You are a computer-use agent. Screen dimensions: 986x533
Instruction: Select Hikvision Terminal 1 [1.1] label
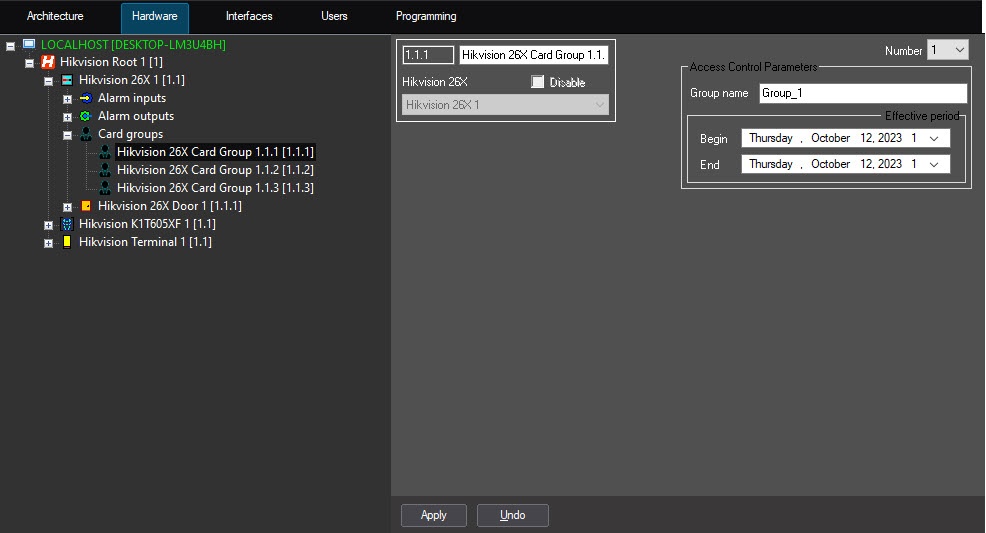coord(145,242)
